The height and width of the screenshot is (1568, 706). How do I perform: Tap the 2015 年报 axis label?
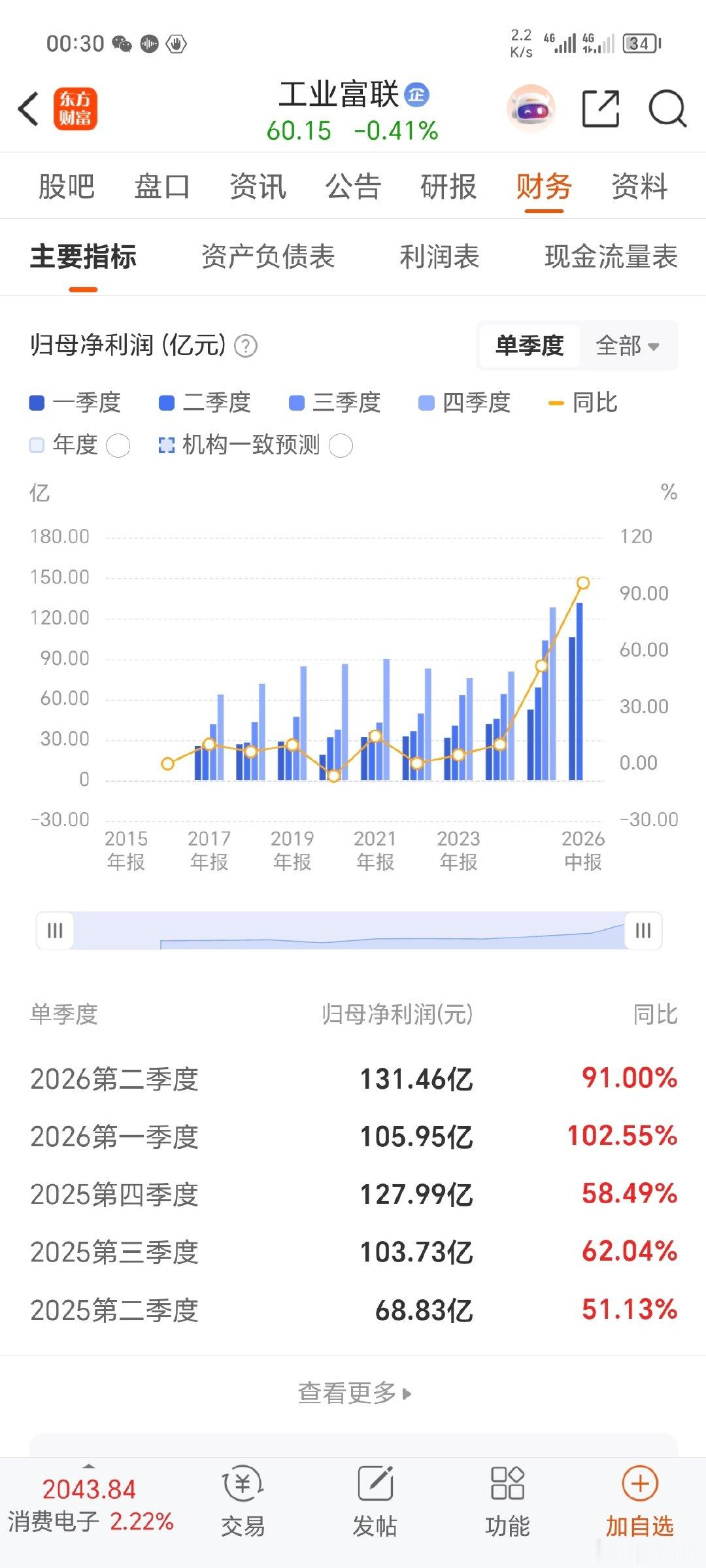pos(126,850)
